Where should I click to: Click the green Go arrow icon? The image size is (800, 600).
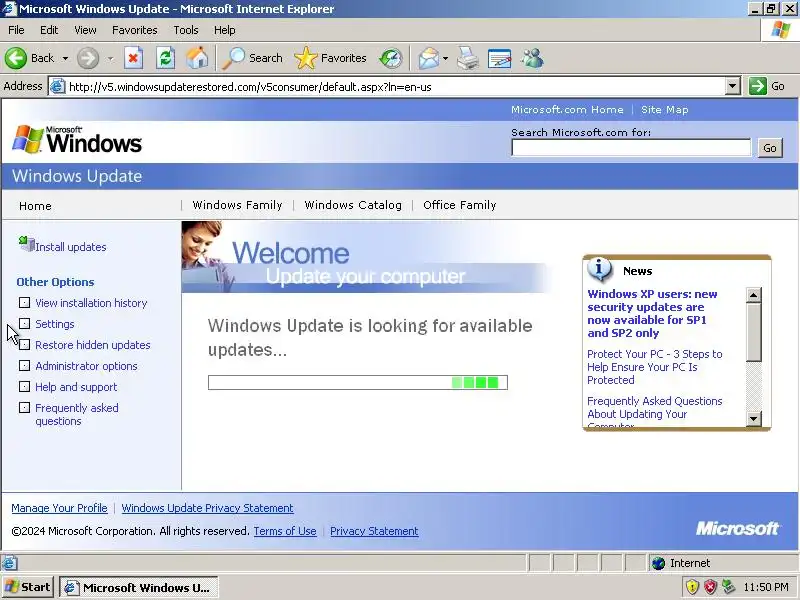(758, 86)
